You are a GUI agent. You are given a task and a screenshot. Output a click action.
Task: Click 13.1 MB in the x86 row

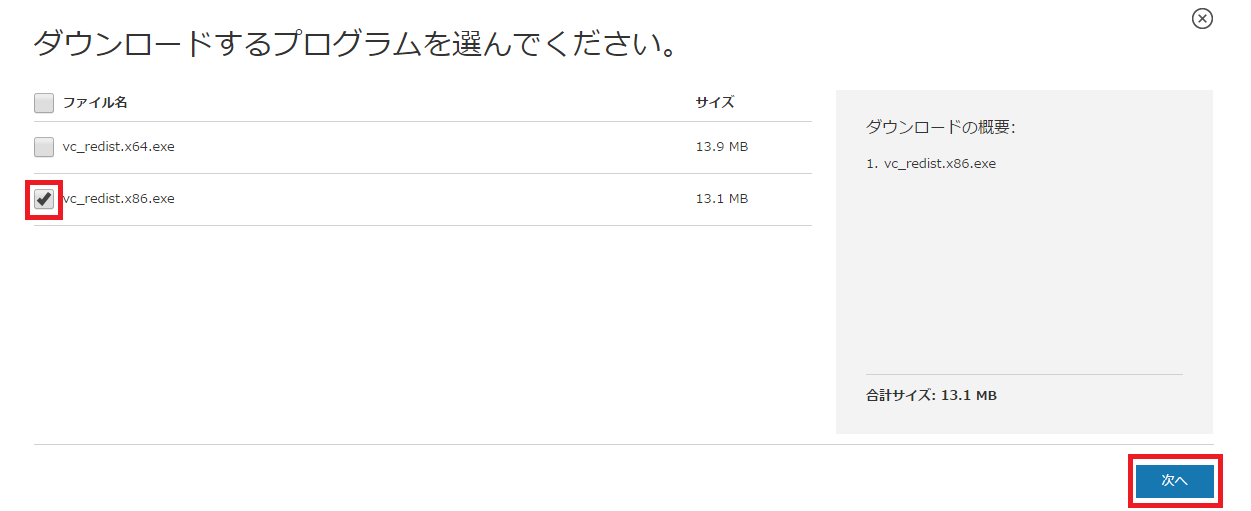point(722,198)
